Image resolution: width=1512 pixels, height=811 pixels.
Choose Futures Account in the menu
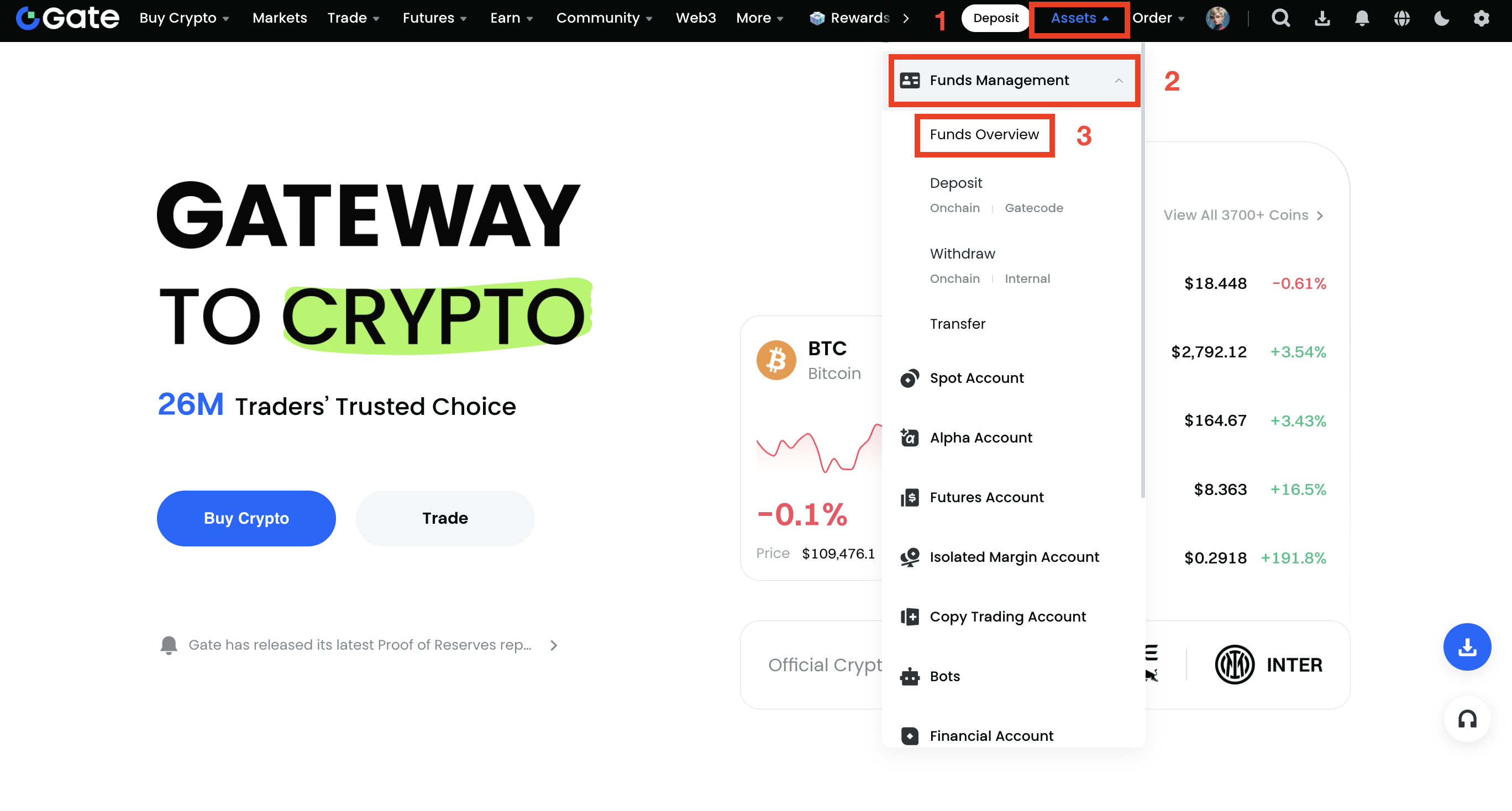pyautogui.click(x=986, y=497)
